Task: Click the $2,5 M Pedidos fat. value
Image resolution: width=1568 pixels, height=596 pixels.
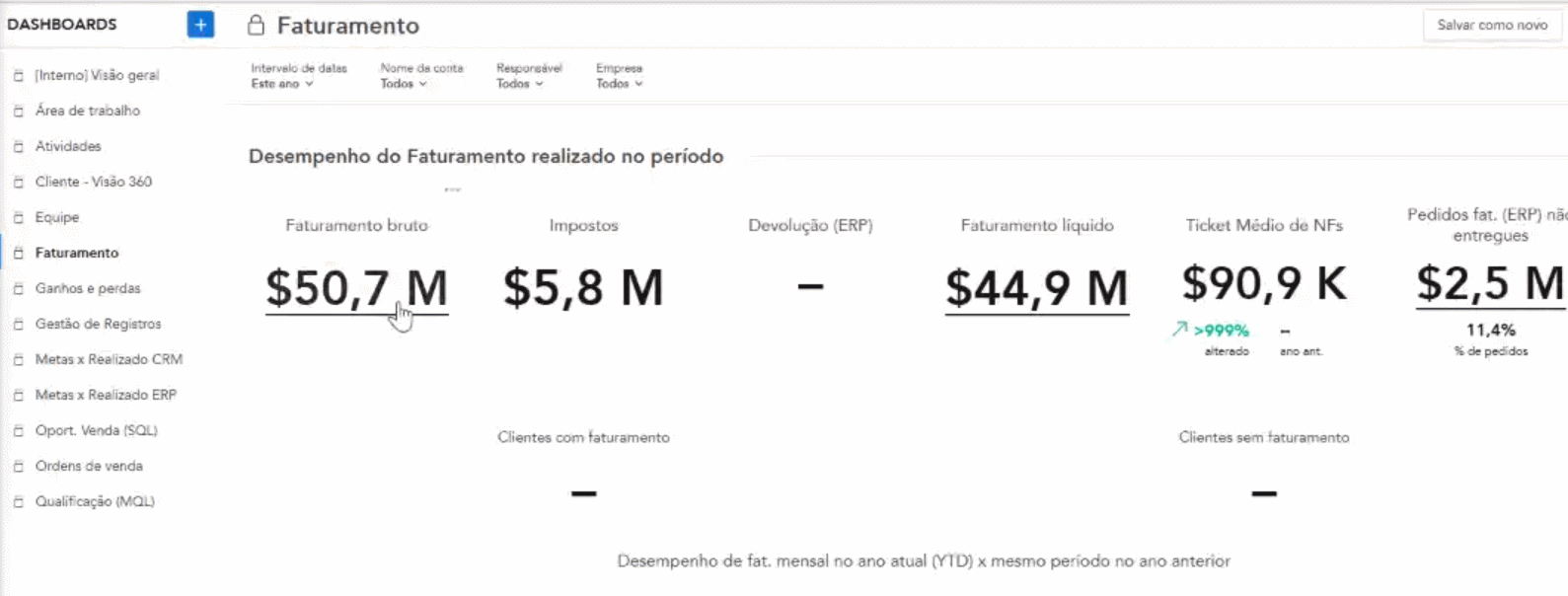Action: point(1490,284)
